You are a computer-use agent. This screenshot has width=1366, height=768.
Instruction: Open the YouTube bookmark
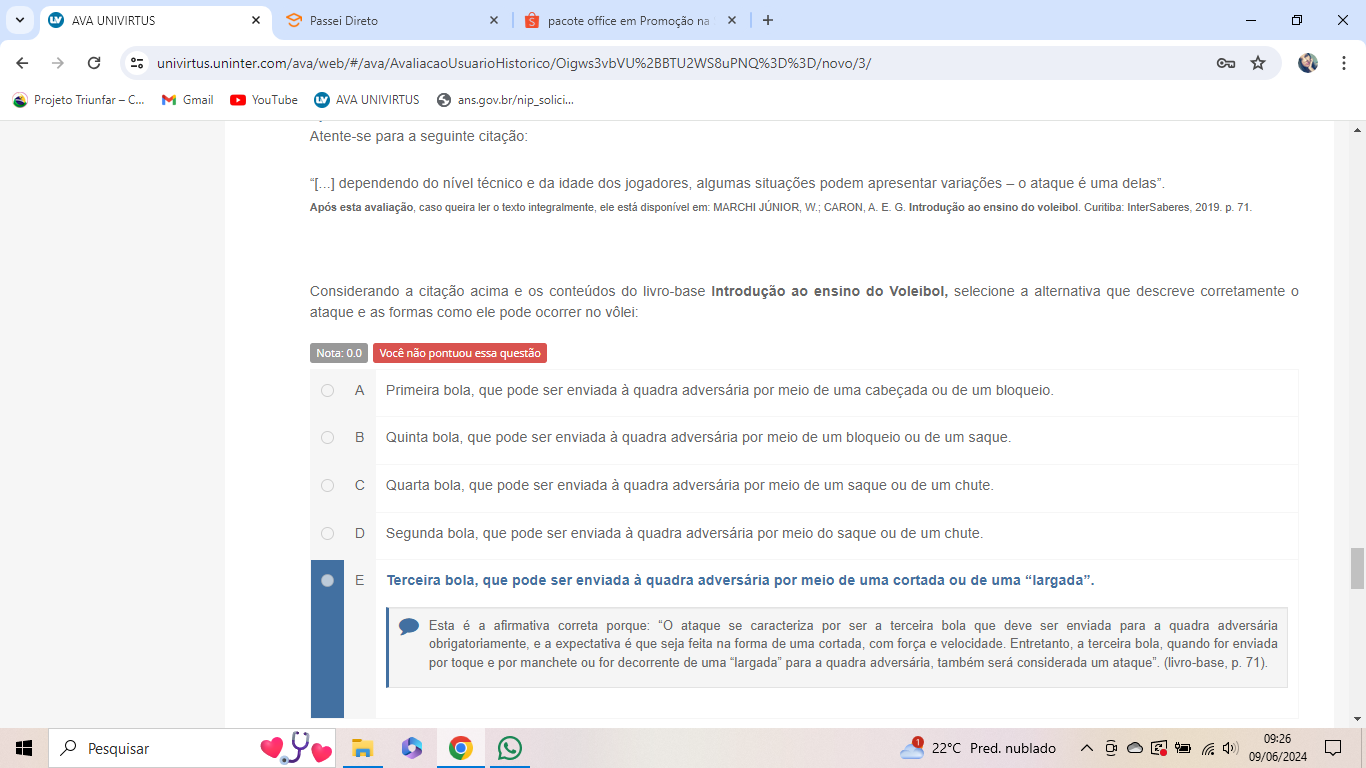pos(264,100)
